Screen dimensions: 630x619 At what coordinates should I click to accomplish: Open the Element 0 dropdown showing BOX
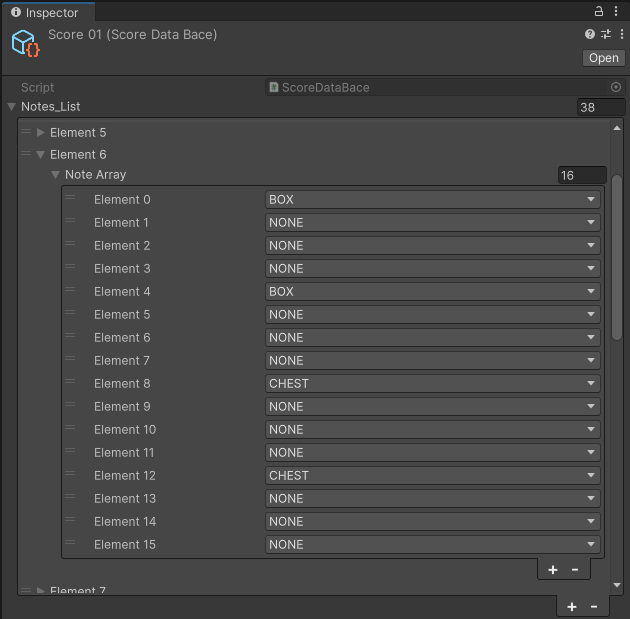[432, 200]
